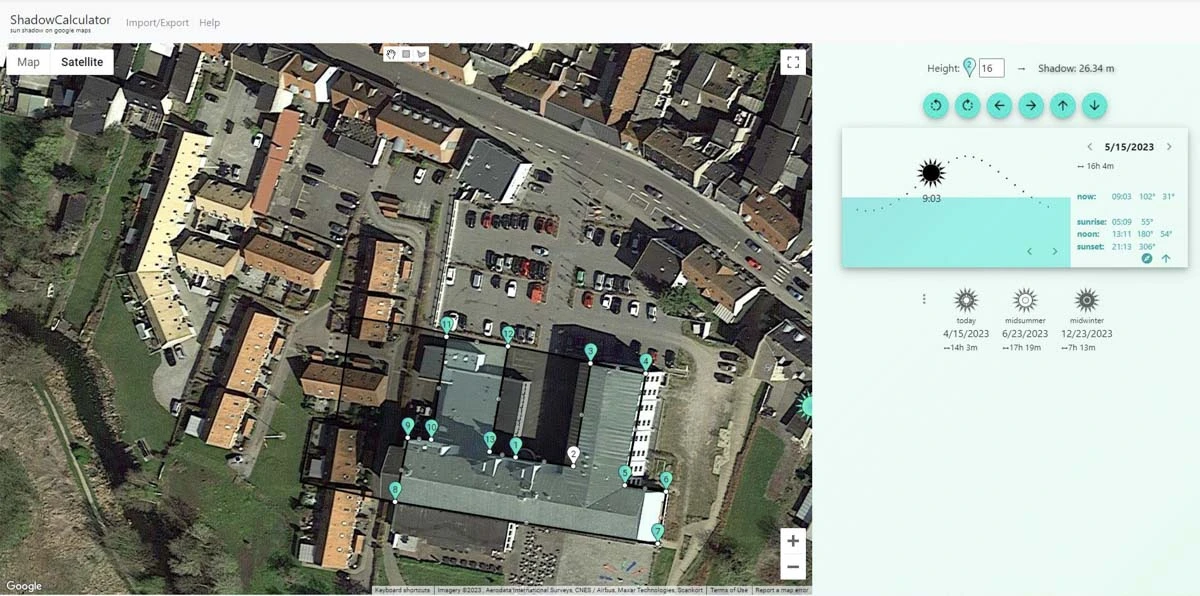Zoom in on the map
Viewport: 1200px width, 596px height.
(x=793, y=541)
